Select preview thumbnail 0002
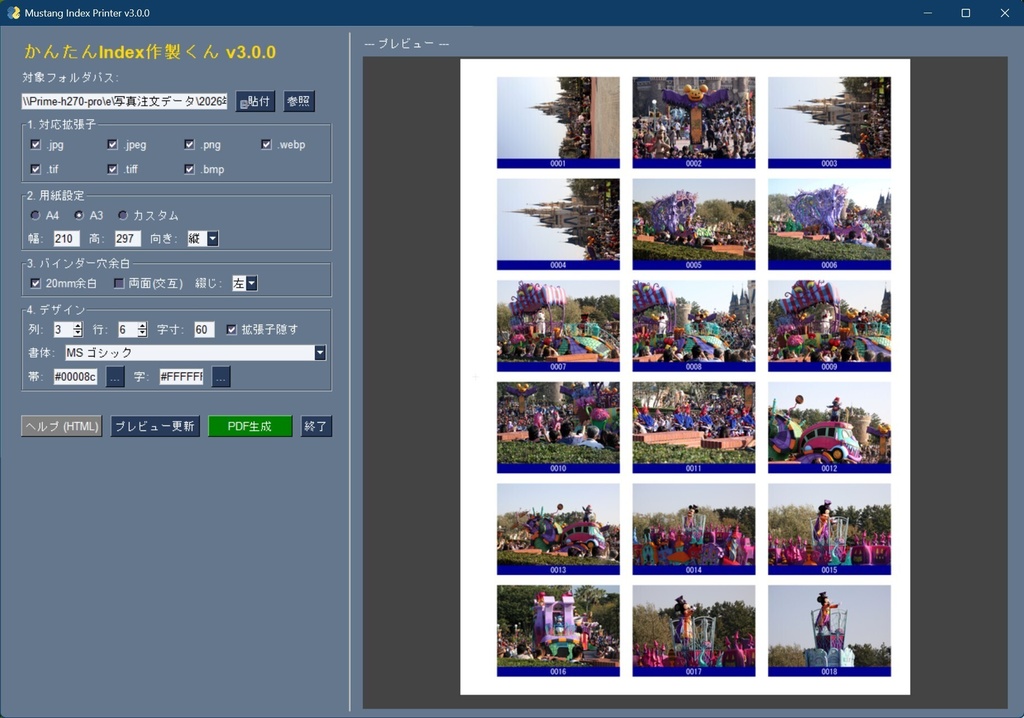 pyautogui.click(x=694, y=123)
